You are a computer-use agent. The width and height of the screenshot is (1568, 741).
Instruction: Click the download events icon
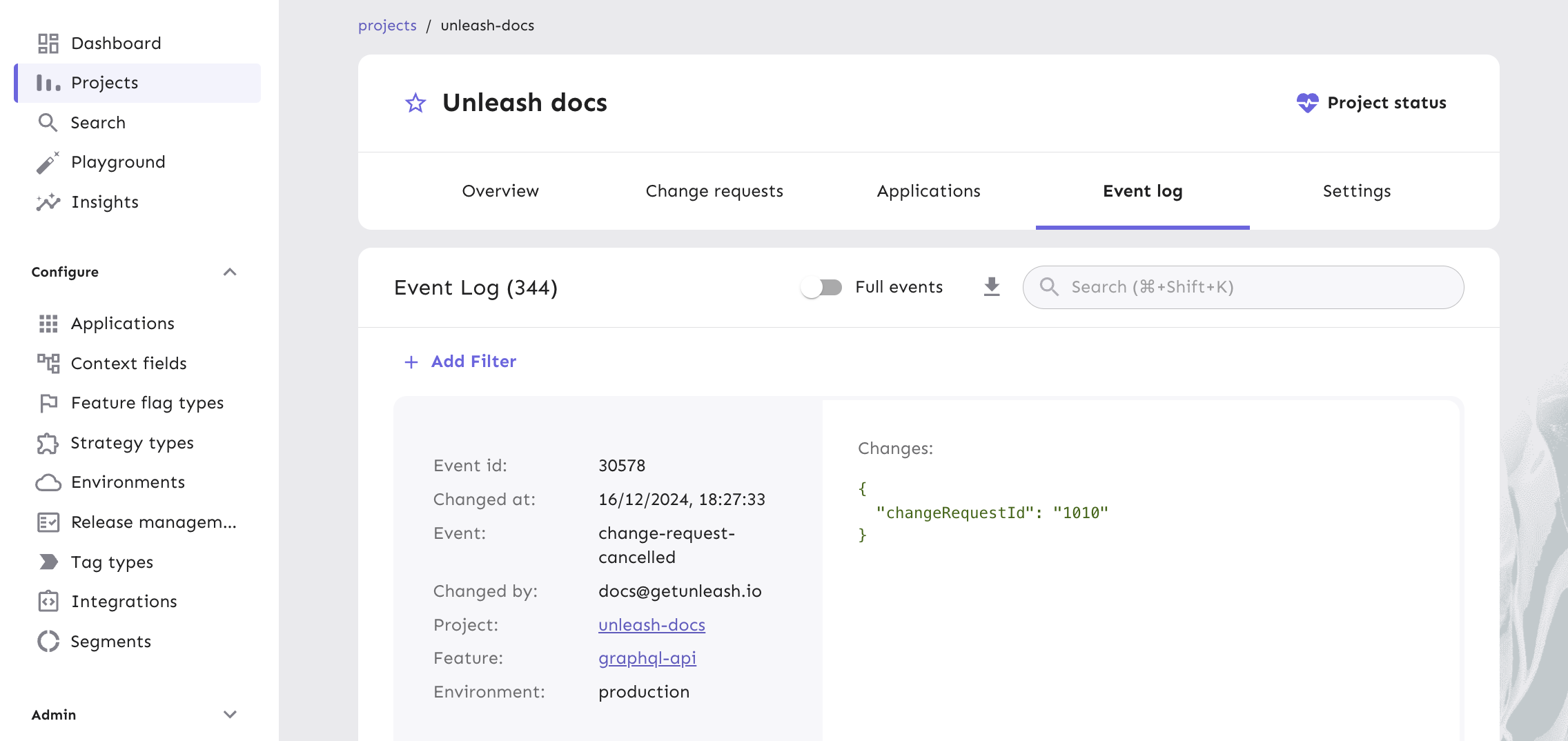[992, 286]
